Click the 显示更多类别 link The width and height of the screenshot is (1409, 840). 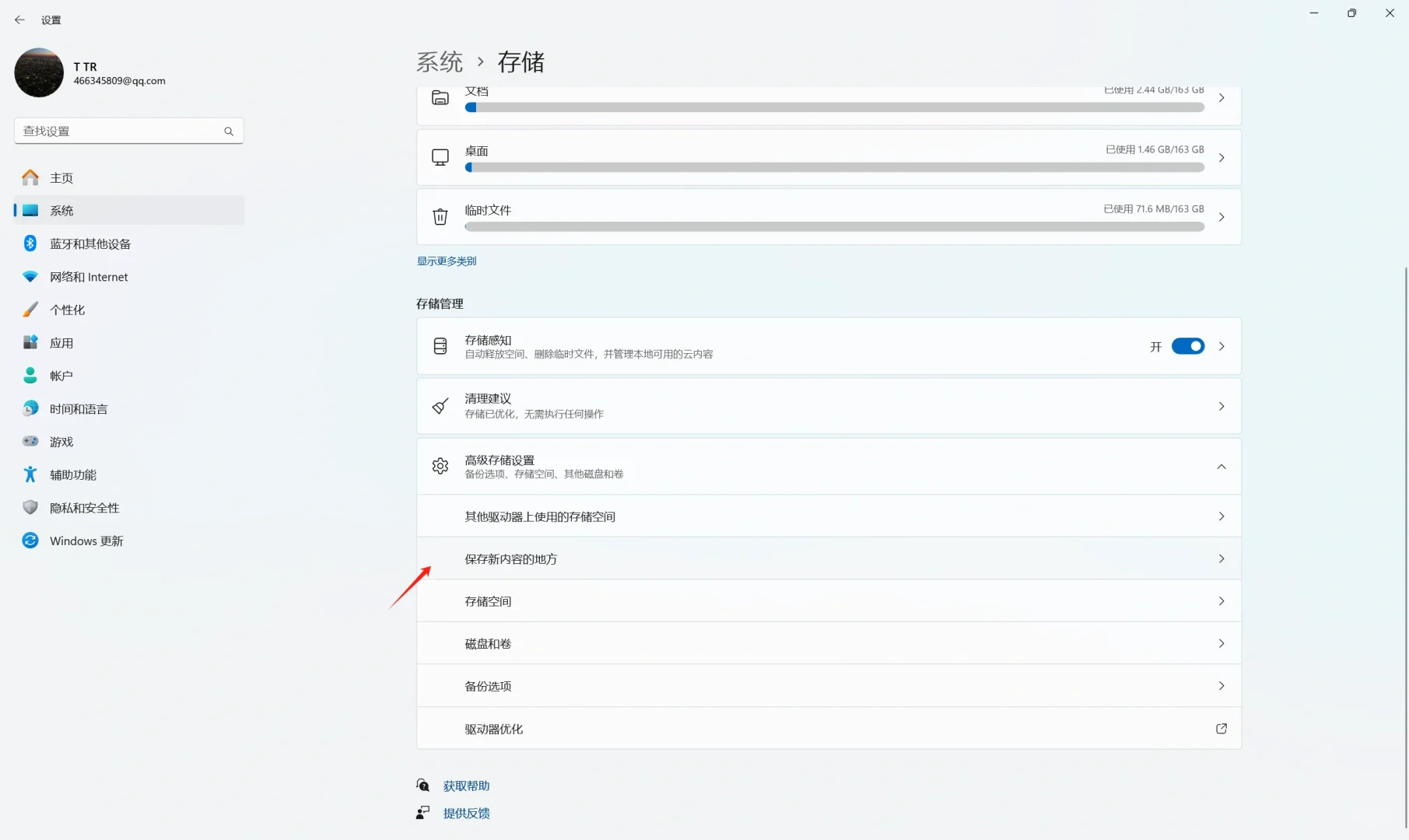coord(446,261)
